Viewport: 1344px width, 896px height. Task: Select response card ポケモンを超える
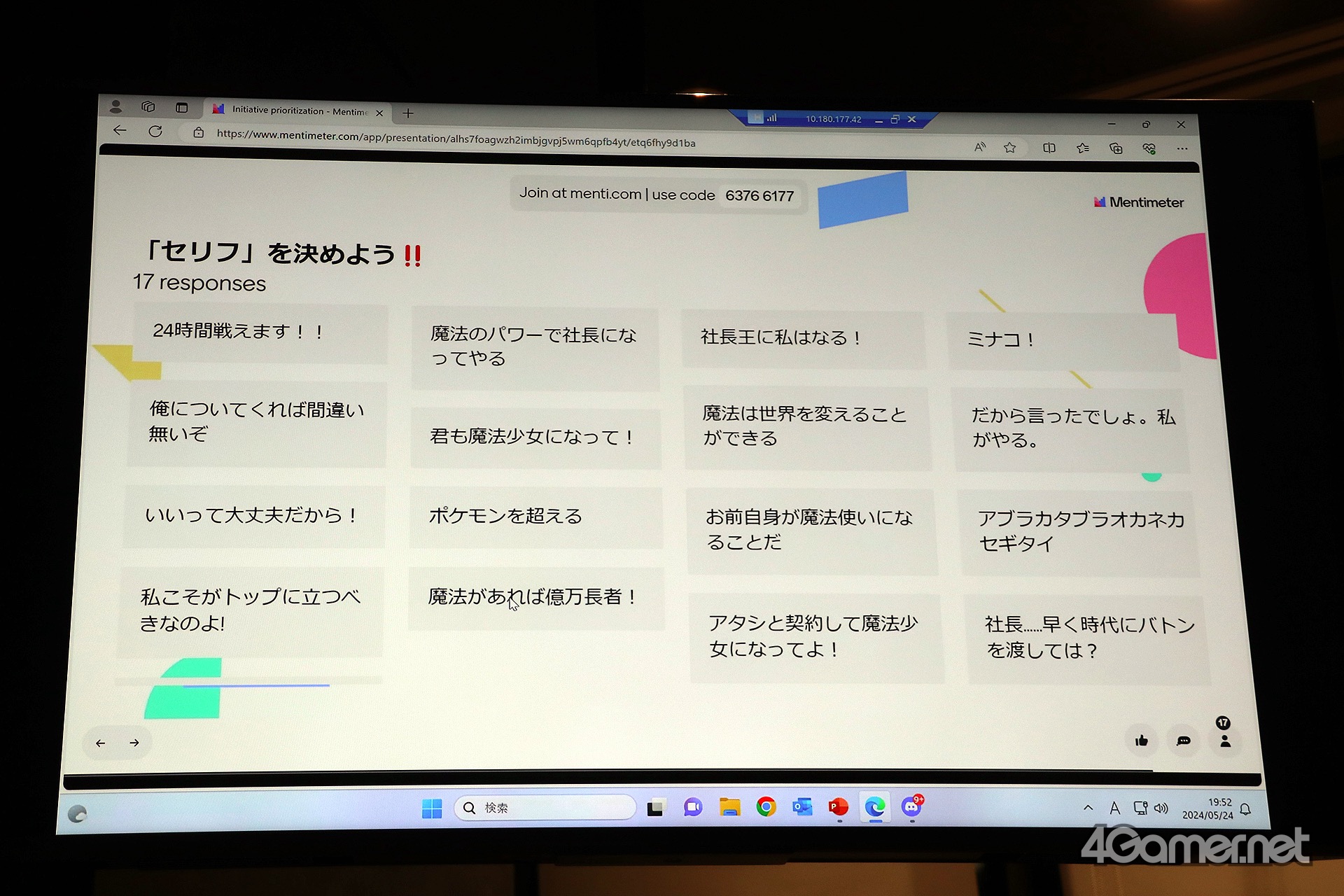coord(535,517)
